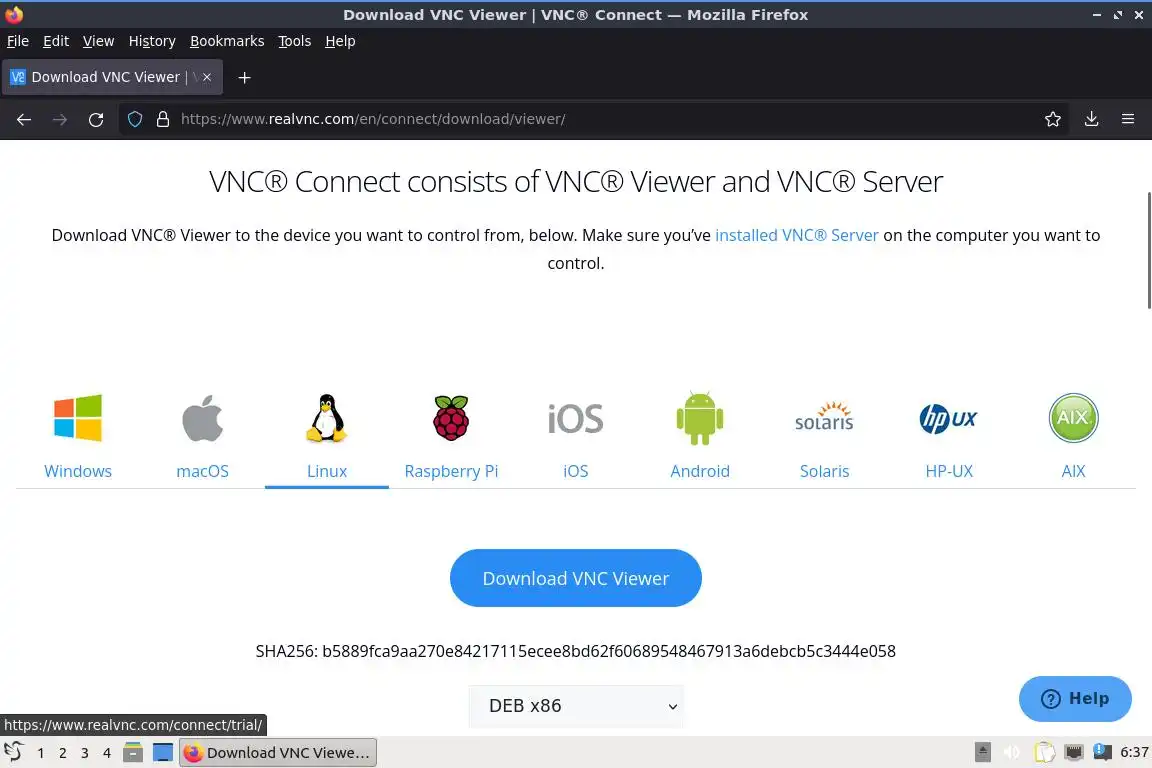Click the AIX text label link
Screen dimensions: 1152x768
coord(1073,471)
